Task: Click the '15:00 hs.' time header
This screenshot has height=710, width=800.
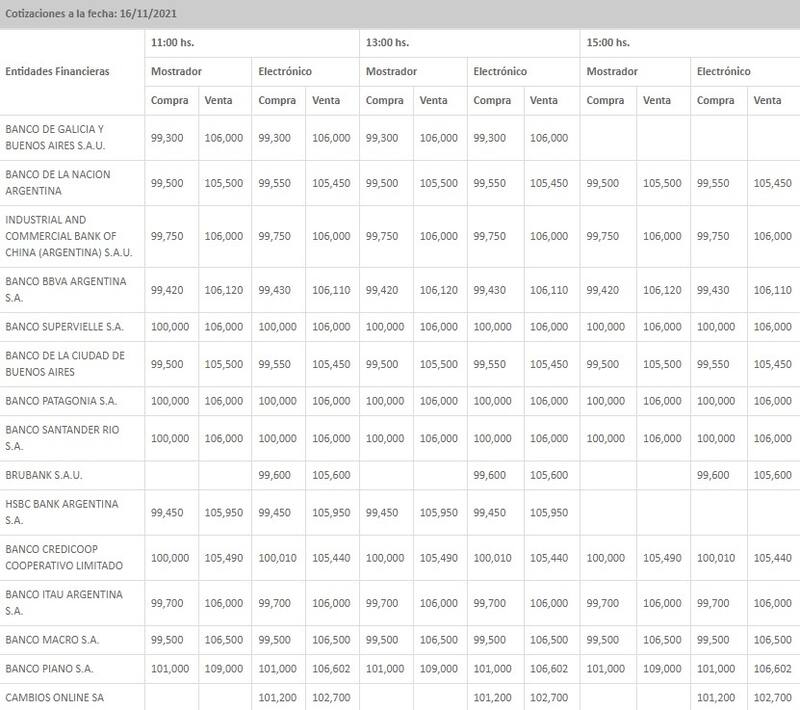Action: [x=608, y=43]
